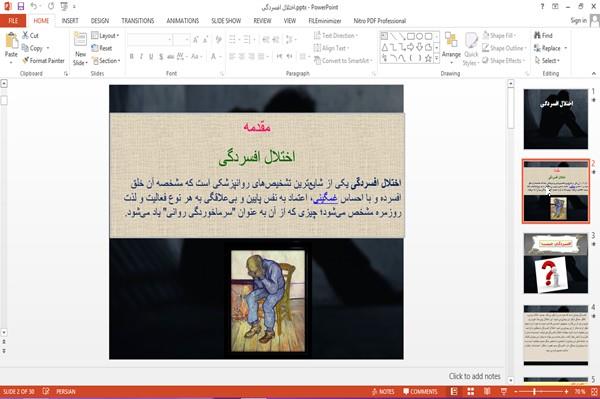Switch to the ANIMATIONS tab
This screenshot has width=600, height=399.
click(183, 21)
